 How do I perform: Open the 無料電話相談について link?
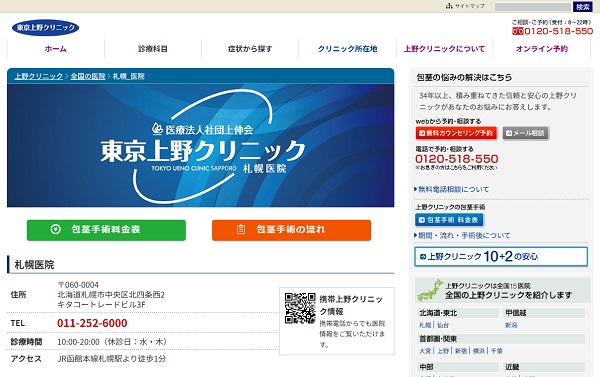coord(453,189)
